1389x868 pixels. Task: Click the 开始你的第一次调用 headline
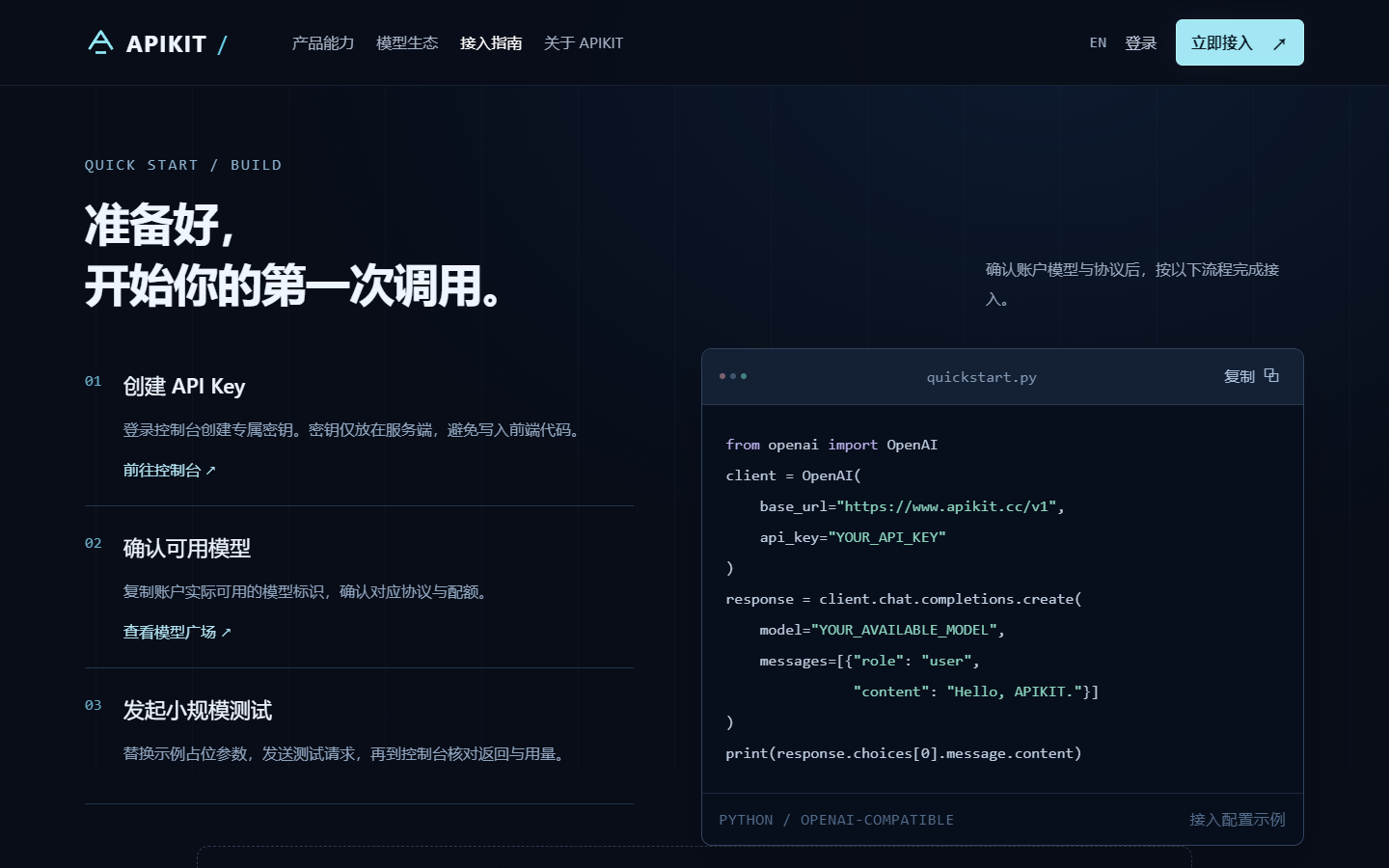(293, 286)
